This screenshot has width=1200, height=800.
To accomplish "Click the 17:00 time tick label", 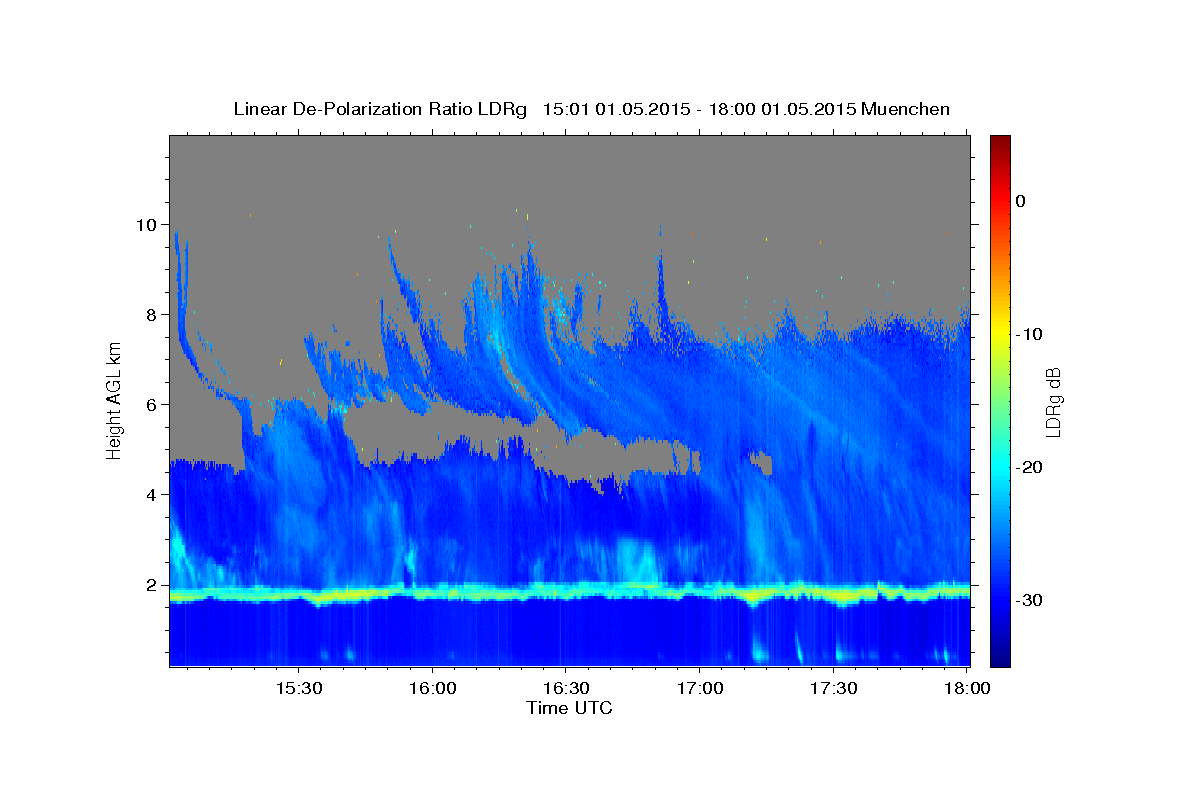I will pyautogui.click(x=699, y=689).
